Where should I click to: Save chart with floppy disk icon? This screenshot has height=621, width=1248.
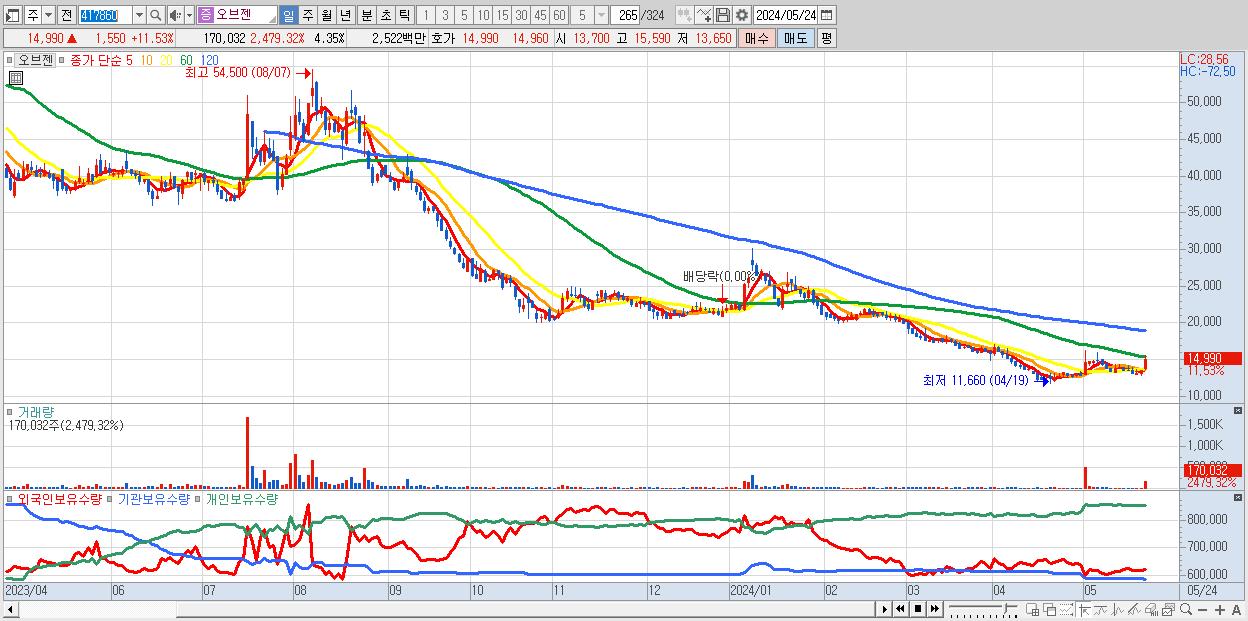[722, 15]
